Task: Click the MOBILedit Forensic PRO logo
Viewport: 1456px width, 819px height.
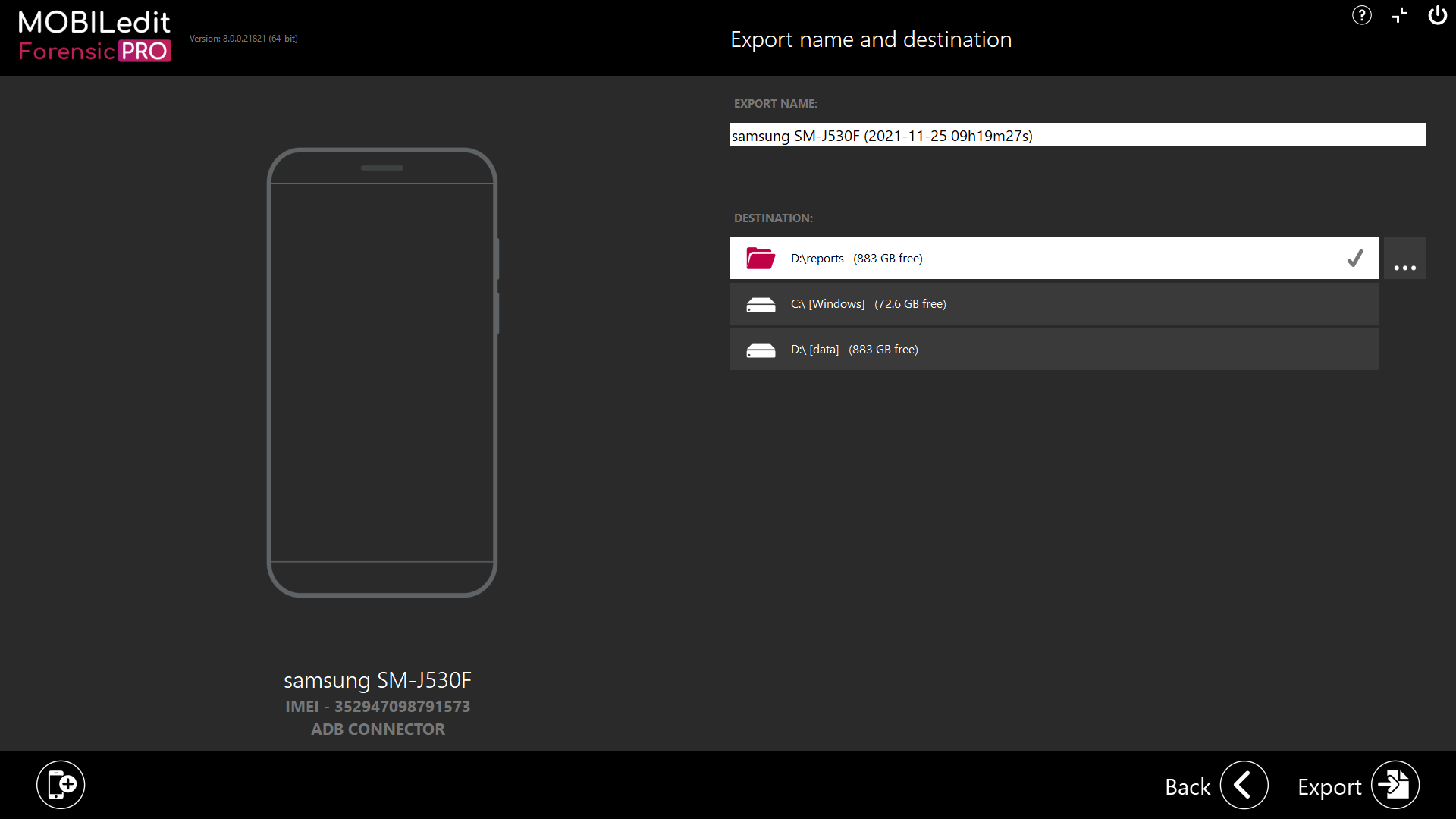Action: (95, 36)
